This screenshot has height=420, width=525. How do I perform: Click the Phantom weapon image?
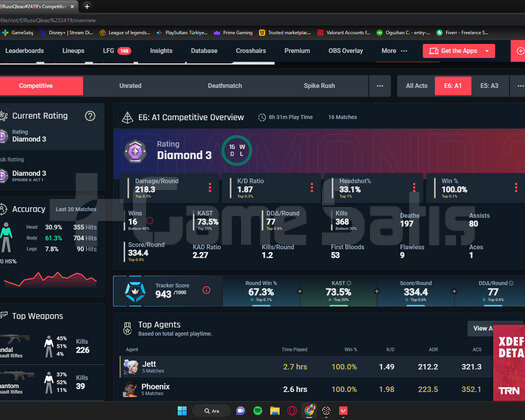tap(17, 375)
